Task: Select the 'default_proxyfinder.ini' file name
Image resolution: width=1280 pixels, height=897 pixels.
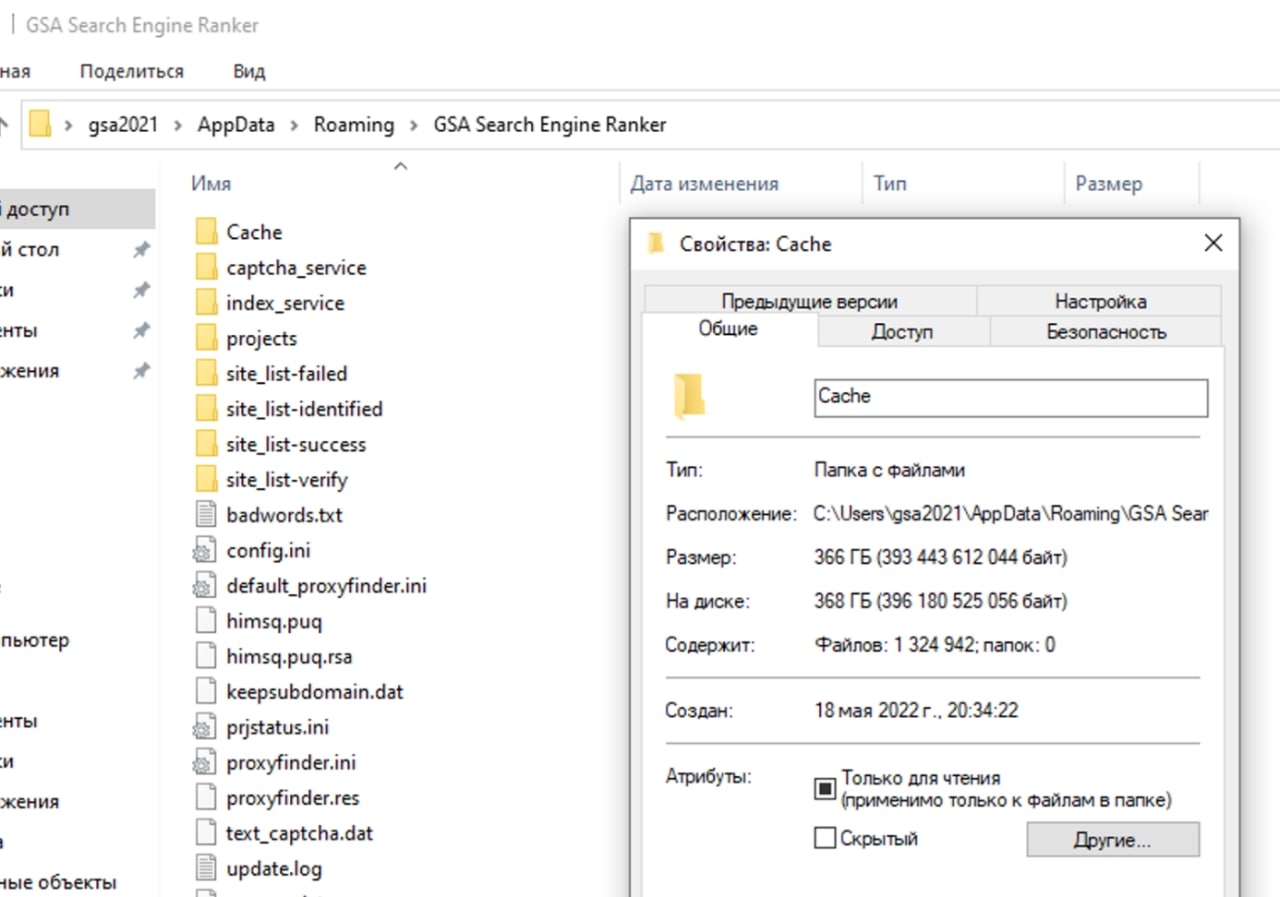Action: pyautogui.click(x=327, y=586)
